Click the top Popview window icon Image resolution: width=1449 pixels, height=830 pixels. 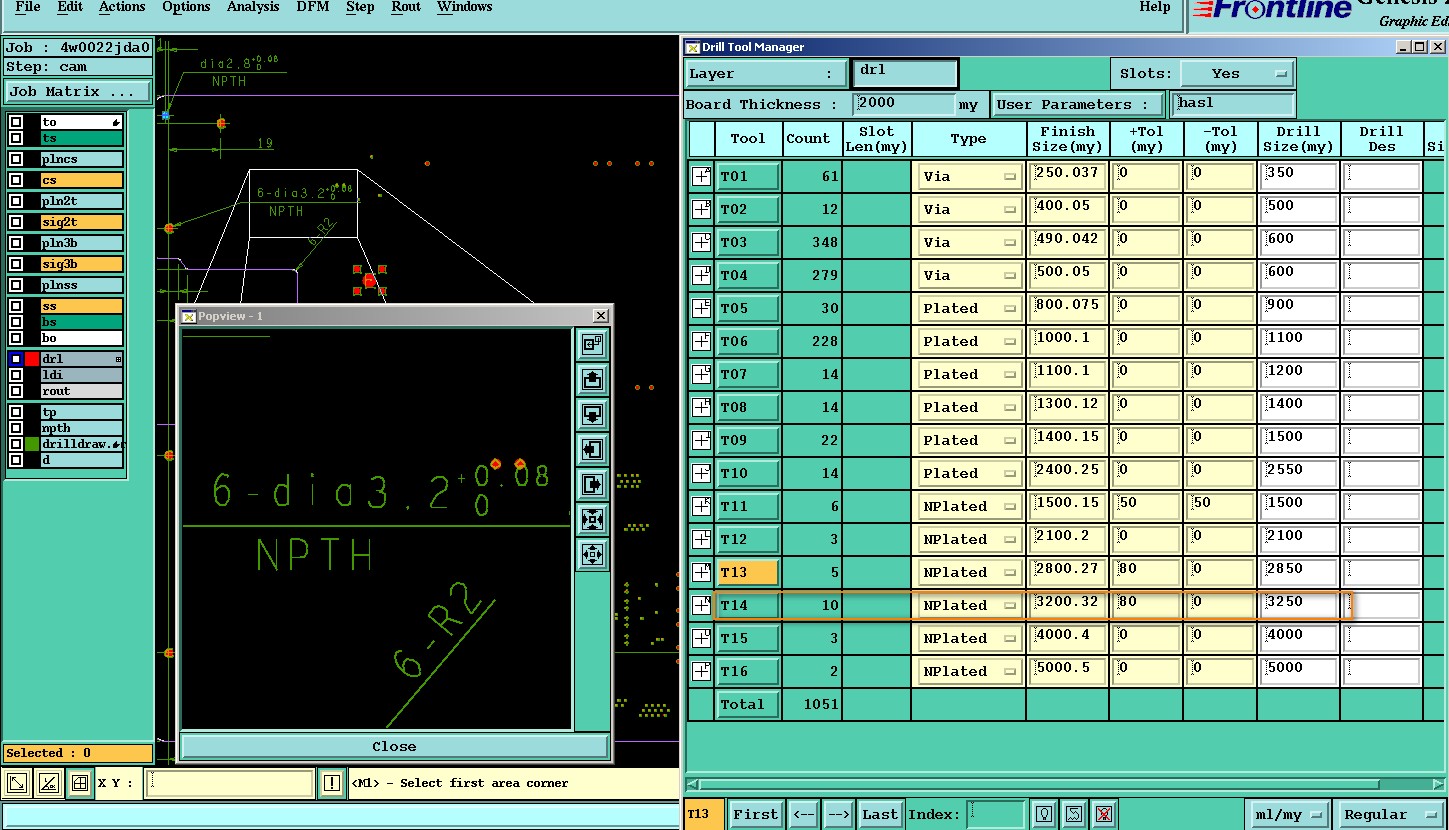(592, 345)
